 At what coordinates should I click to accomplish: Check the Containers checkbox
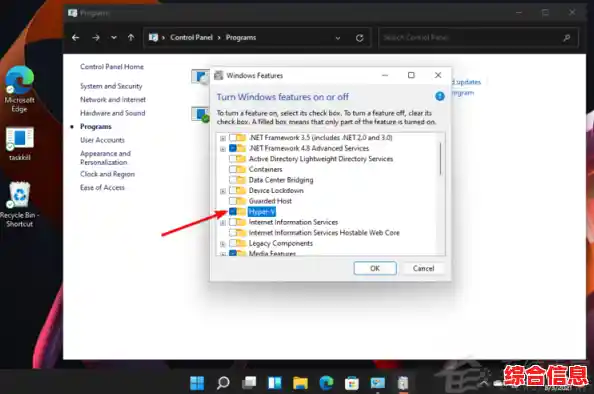[x=233, y=169]
